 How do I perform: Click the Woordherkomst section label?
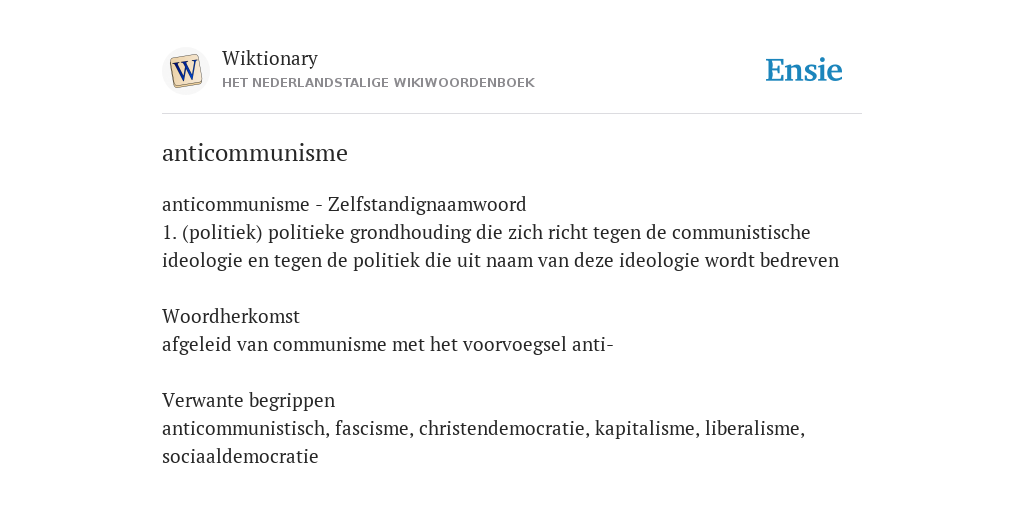coord(231,316)
